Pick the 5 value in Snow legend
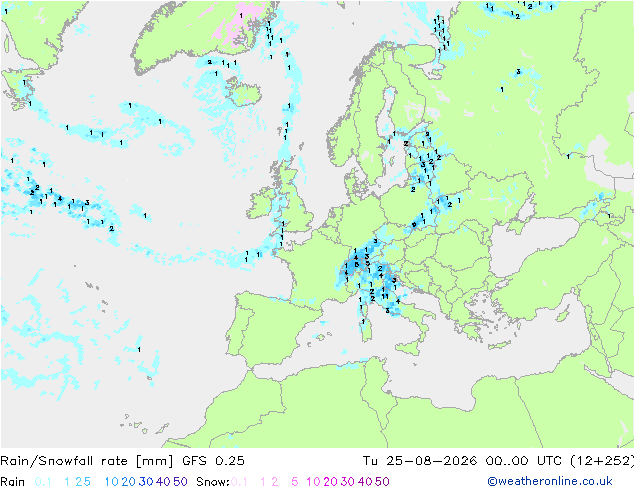This screenshot has height=490, width=634. pyautogui.click(x=295, y=482)
